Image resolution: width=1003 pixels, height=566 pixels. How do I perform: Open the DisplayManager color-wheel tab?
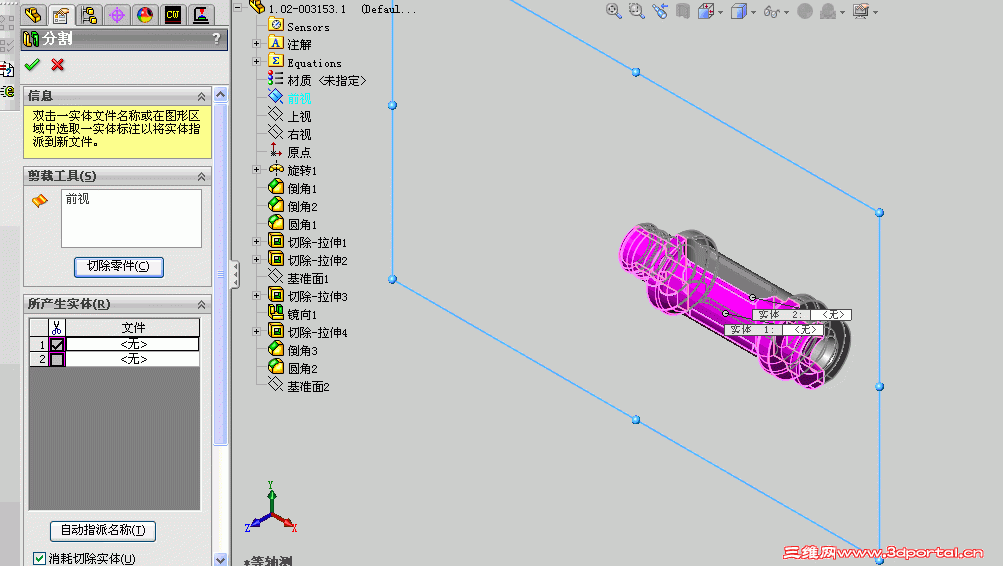pos(145,14)
